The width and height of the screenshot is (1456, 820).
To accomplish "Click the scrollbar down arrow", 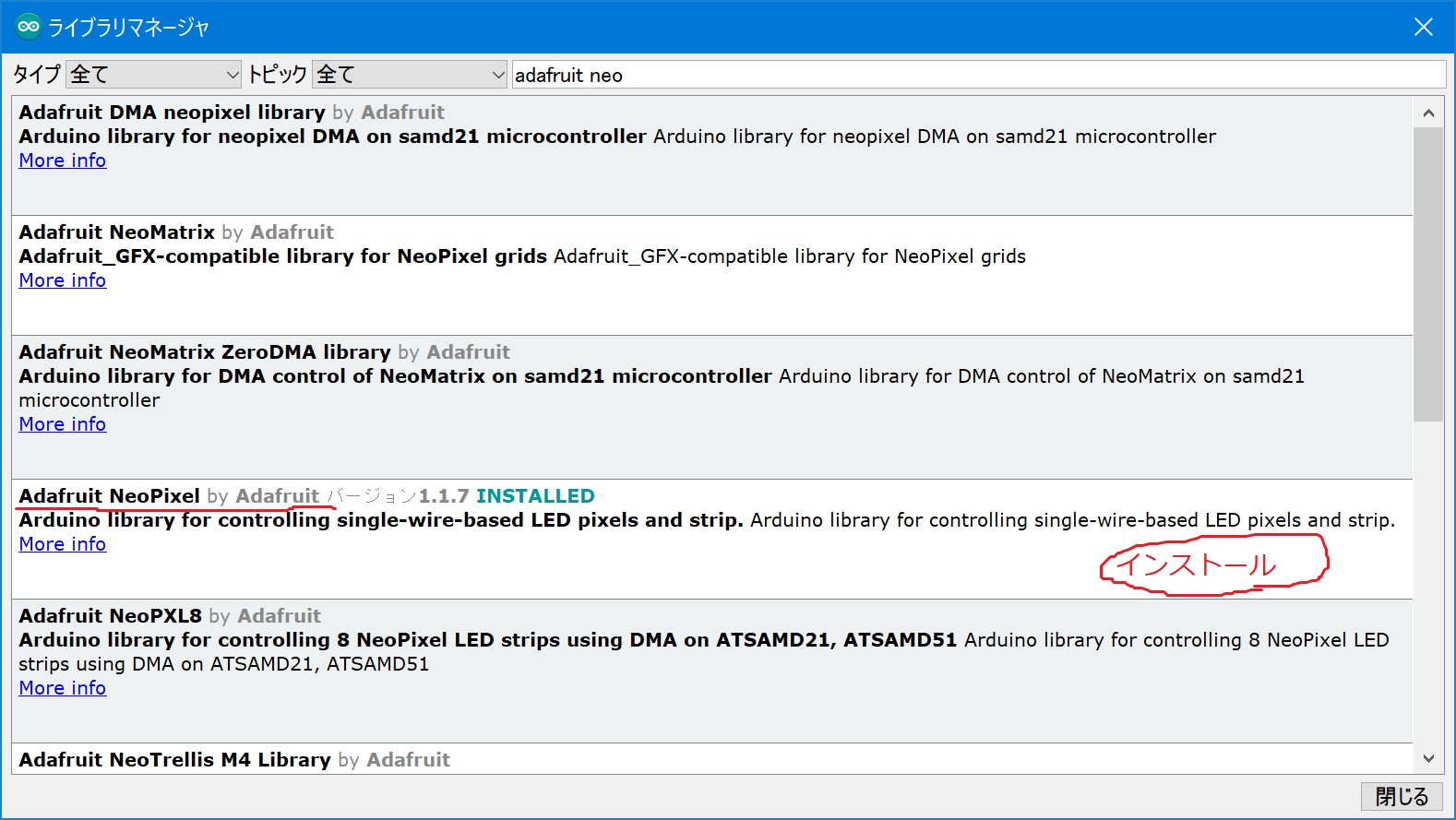I will 1428,759.
